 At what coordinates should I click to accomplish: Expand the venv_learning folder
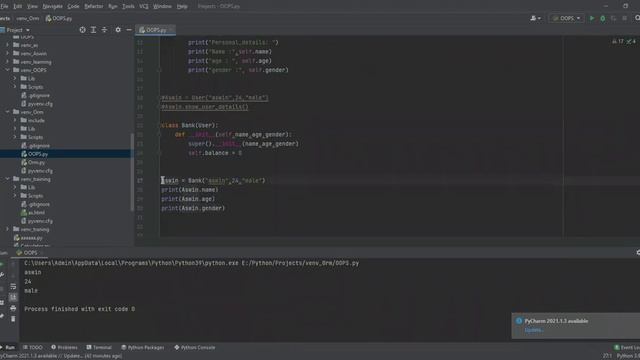[7, 62]
